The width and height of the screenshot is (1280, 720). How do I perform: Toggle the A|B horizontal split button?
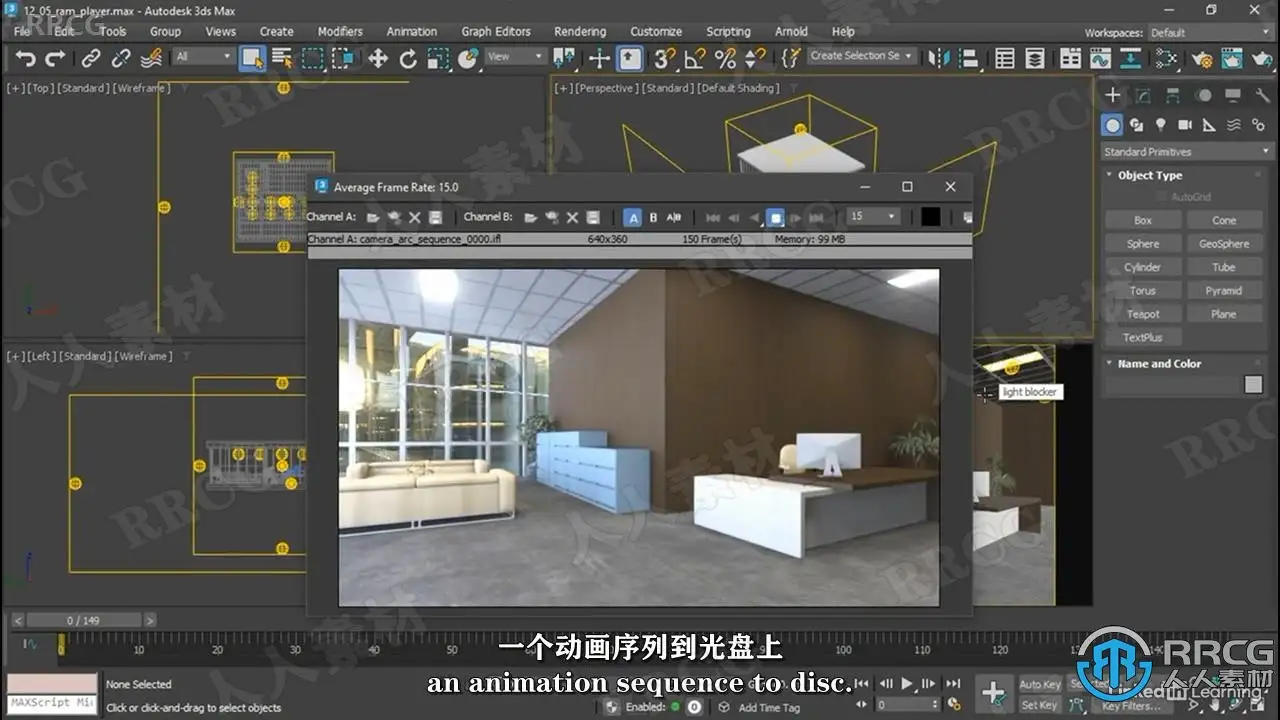pos(674,217)
